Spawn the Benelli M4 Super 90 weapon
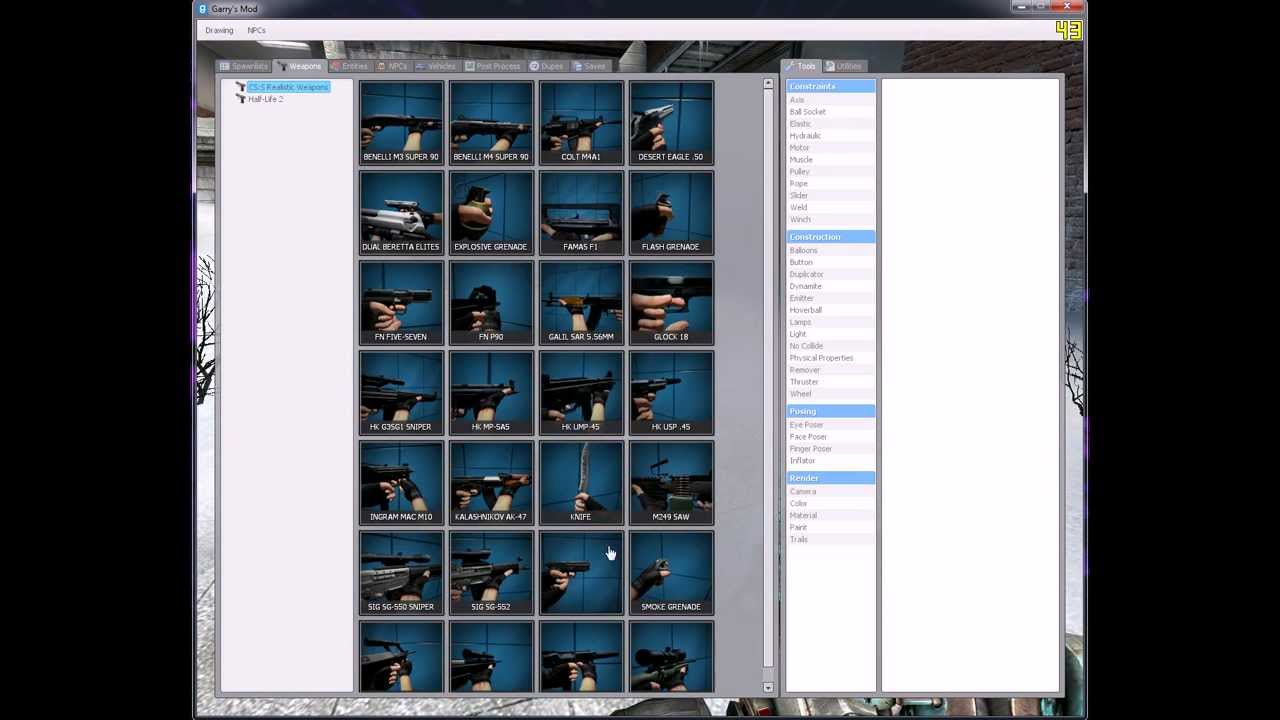Viewport: 1280px width, 720px height. 491,122
